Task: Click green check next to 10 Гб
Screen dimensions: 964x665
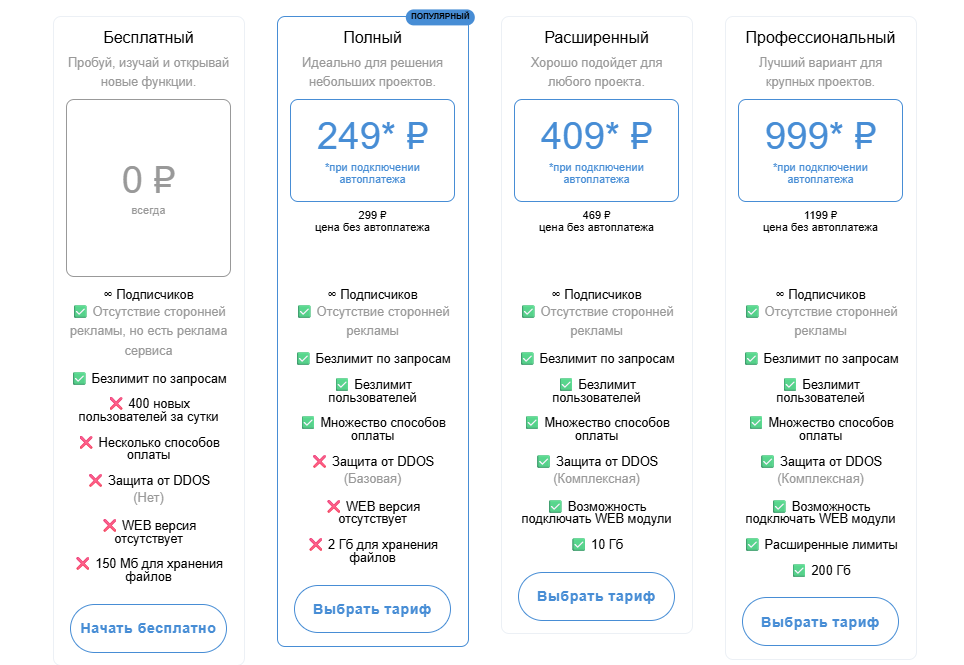Action: [x=578, y=545]
